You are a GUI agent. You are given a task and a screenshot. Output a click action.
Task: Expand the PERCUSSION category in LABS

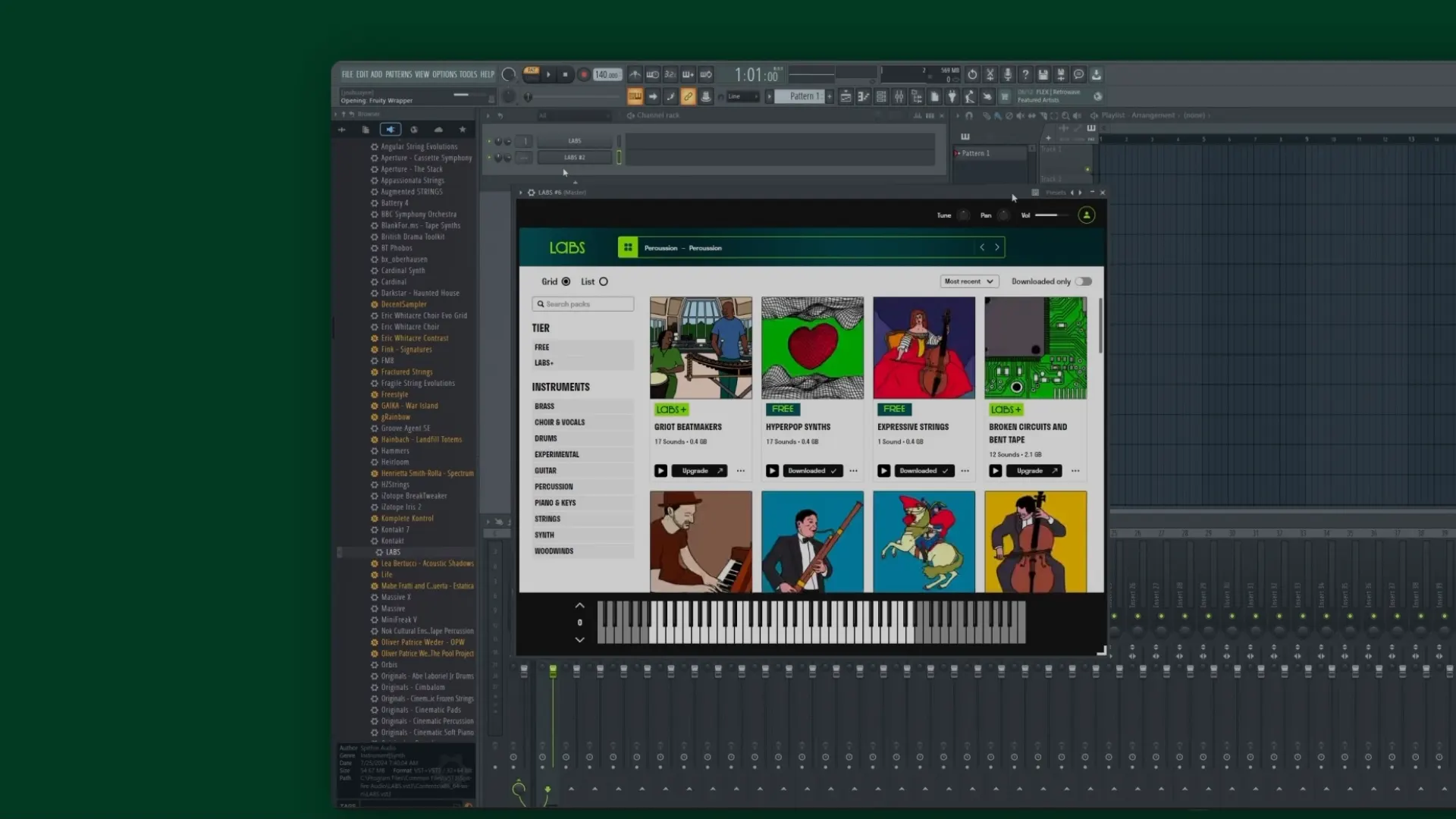554,486
